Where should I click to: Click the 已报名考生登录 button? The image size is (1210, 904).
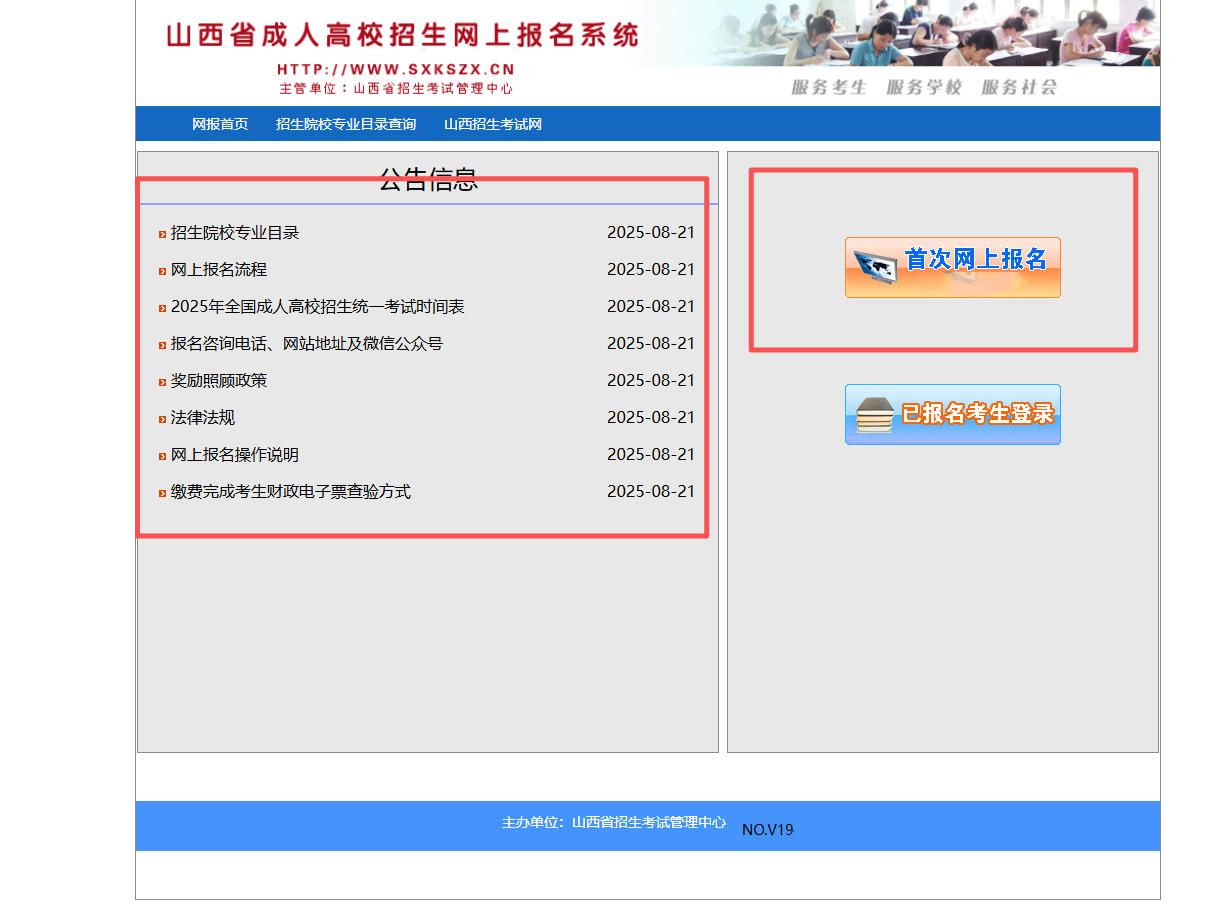952,414
